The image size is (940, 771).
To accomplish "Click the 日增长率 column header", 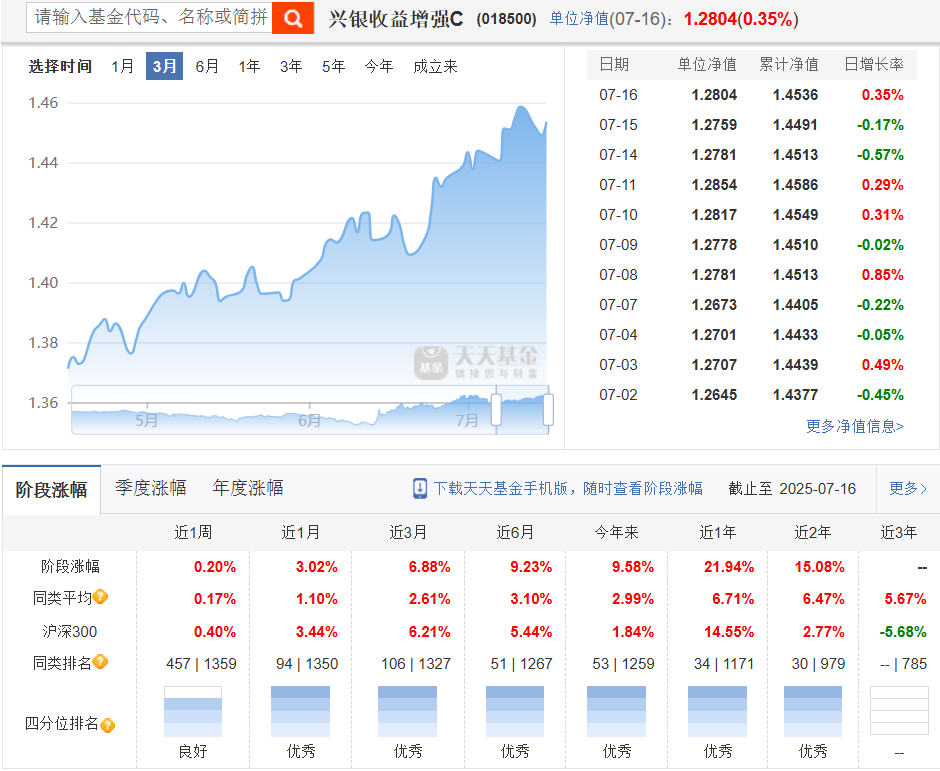I will [873, 64].
